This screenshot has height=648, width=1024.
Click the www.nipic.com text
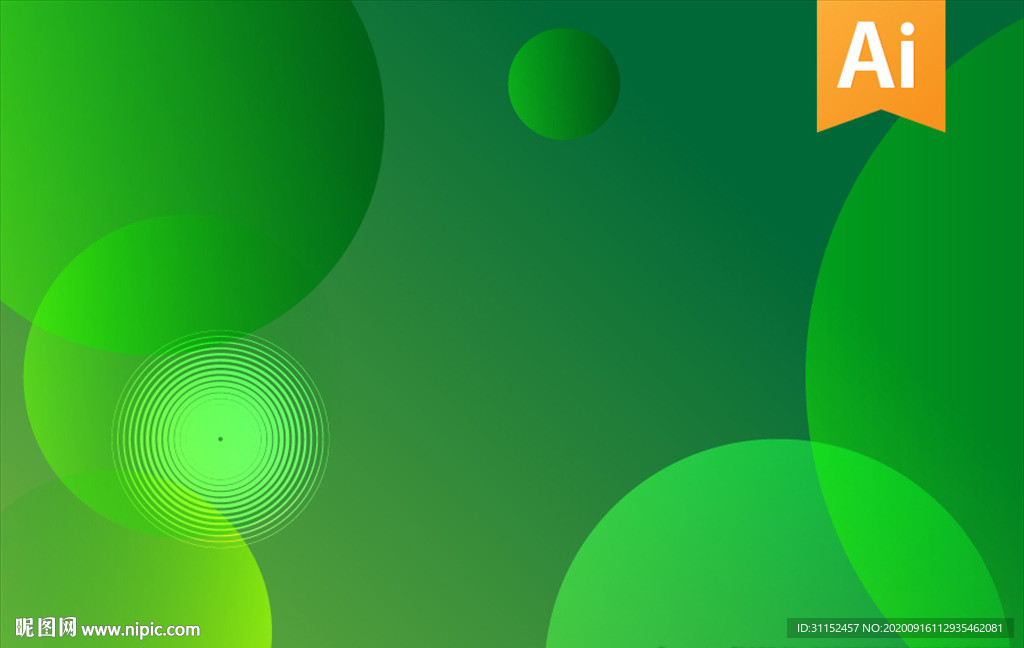coord(140,630)
